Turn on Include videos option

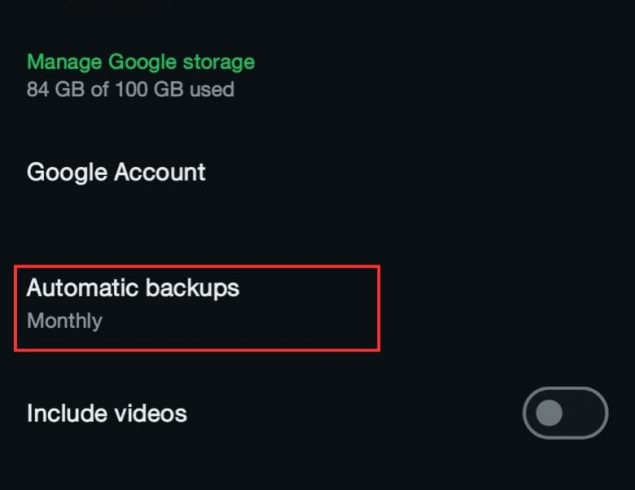click(565, 413)
